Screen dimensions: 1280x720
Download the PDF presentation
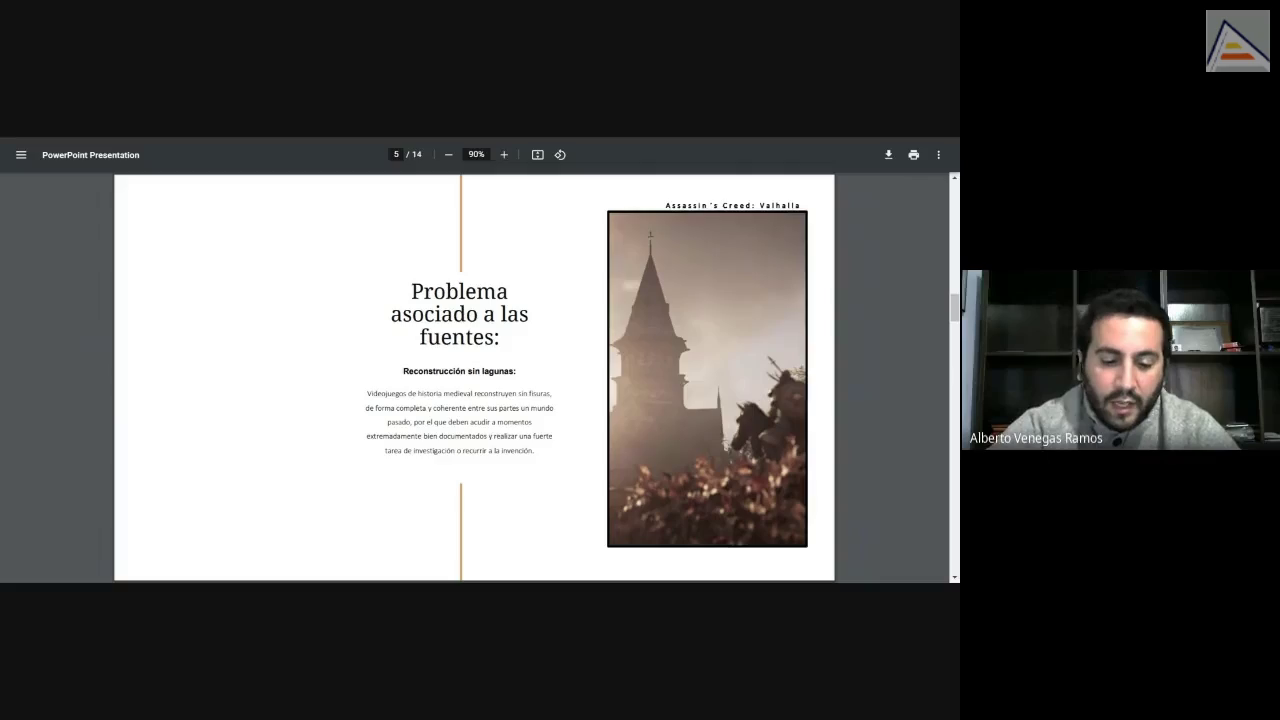pyautogui.click(x=888, y=155)
